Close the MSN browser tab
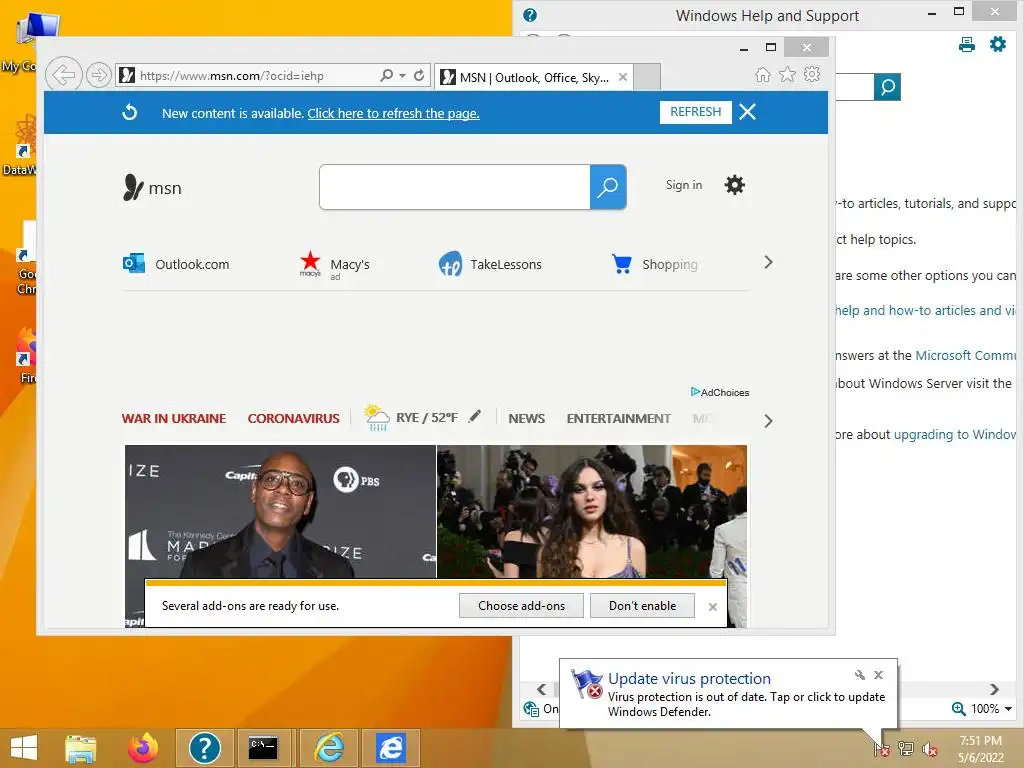The height and width of the screenshot is (768, 1024). [623, 77]
